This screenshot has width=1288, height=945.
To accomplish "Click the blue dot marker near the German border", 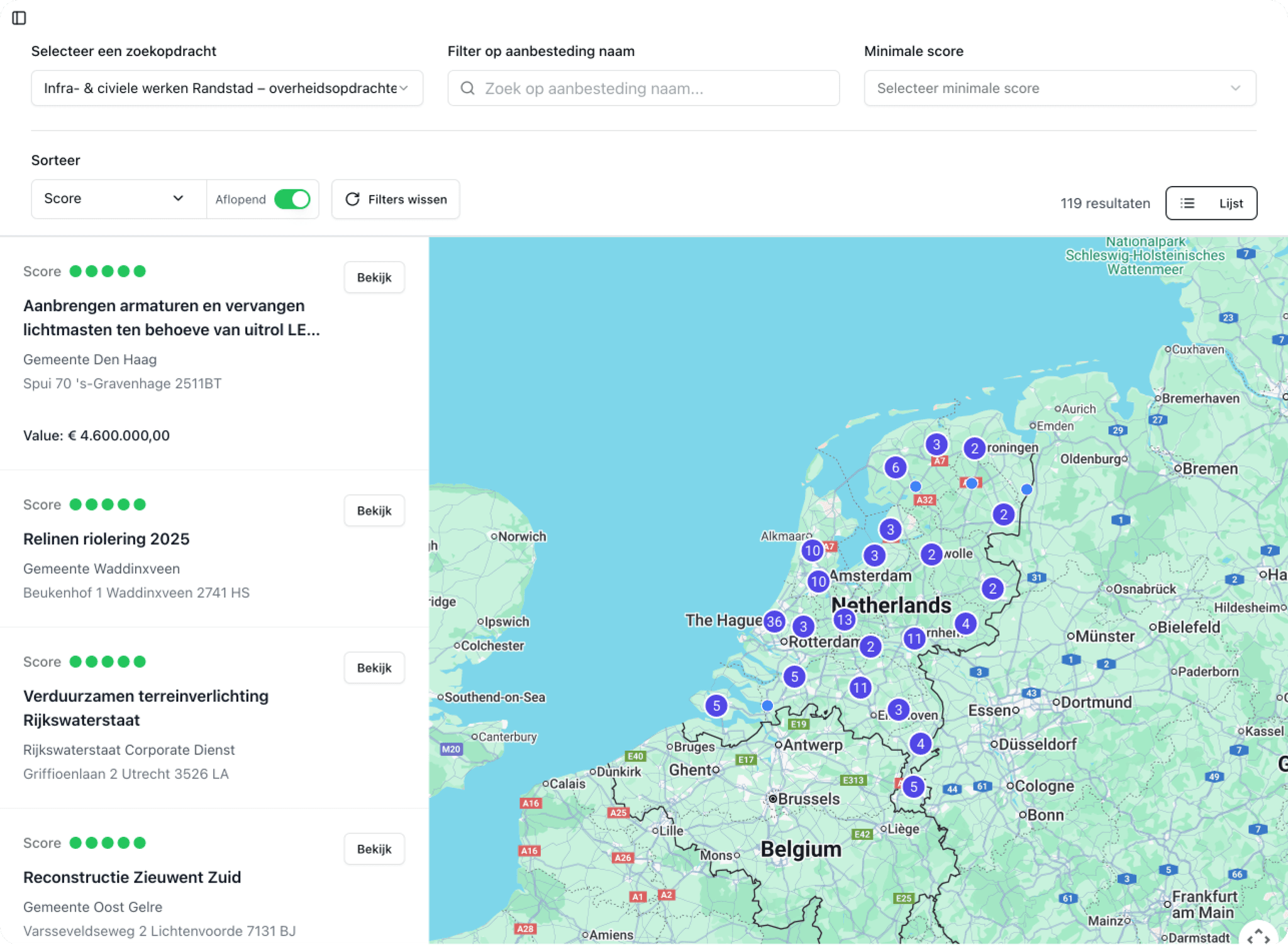I will pyautogui.click(x=1026, y=489).
